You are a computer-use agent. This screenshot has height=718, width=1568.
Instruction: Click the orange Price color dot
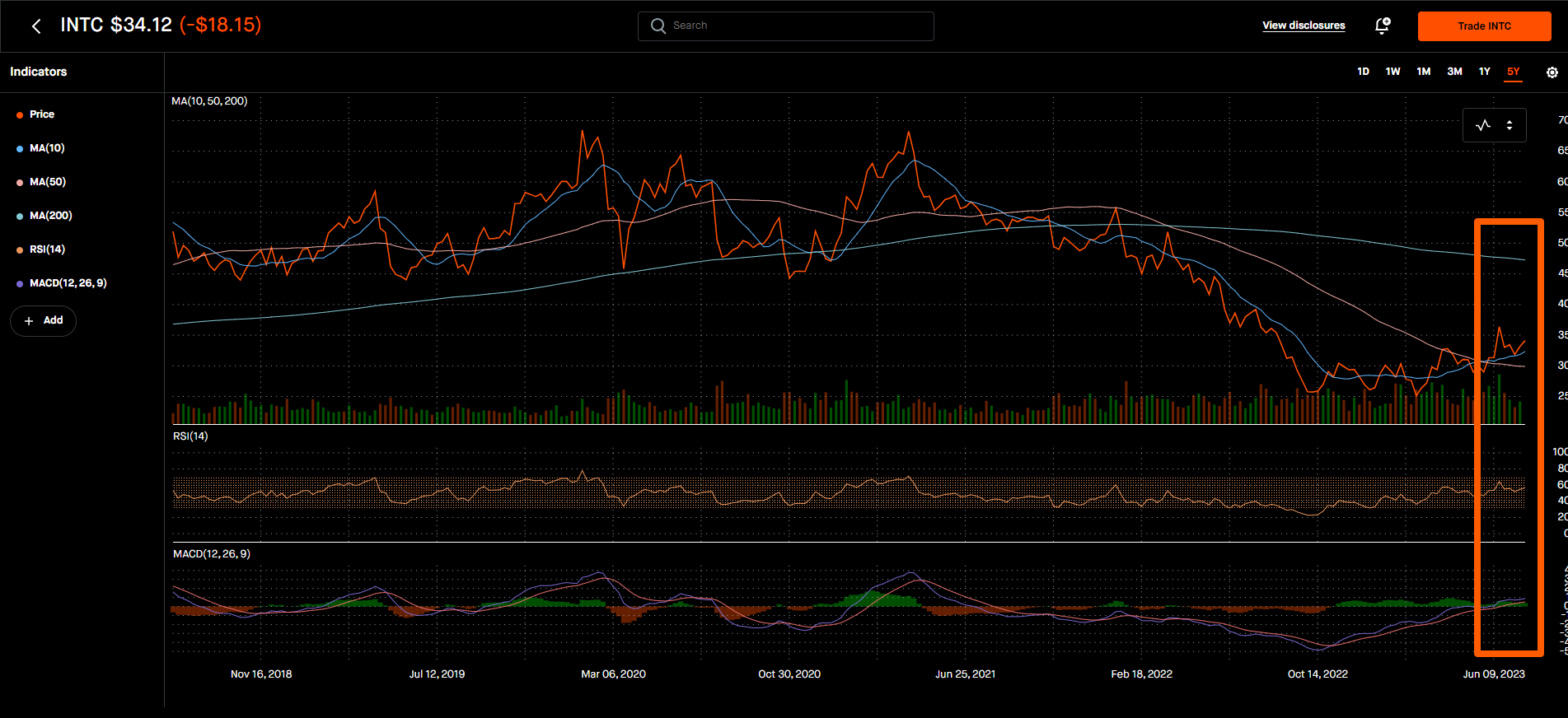point(20,115)
